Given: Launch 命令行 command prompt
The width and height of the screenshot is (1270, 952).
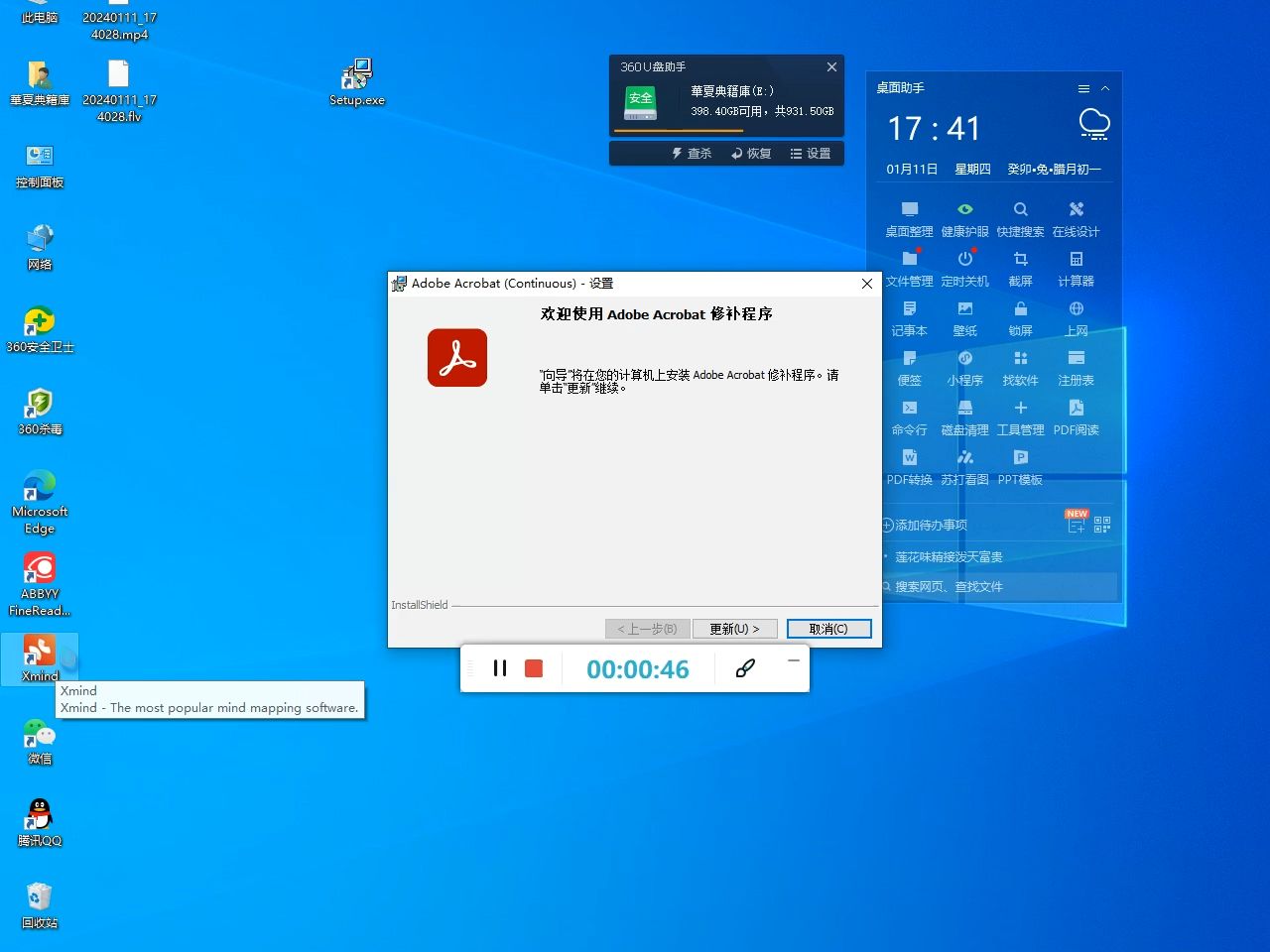Looking at the screenshot, I should [909, 417].
